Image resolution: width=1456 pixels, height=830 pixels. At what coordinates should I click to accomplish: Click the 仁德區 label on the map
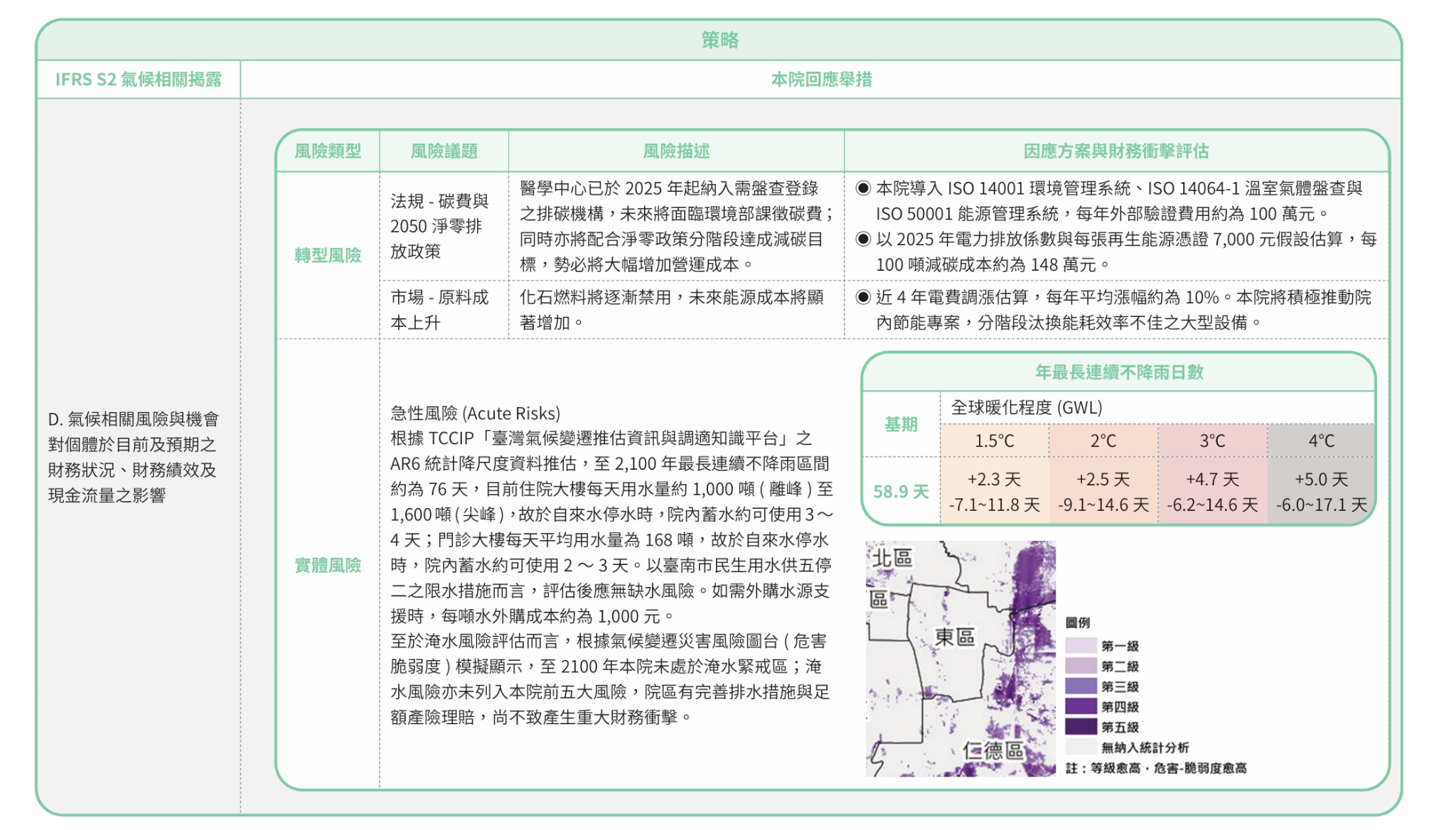coord(994,751)
